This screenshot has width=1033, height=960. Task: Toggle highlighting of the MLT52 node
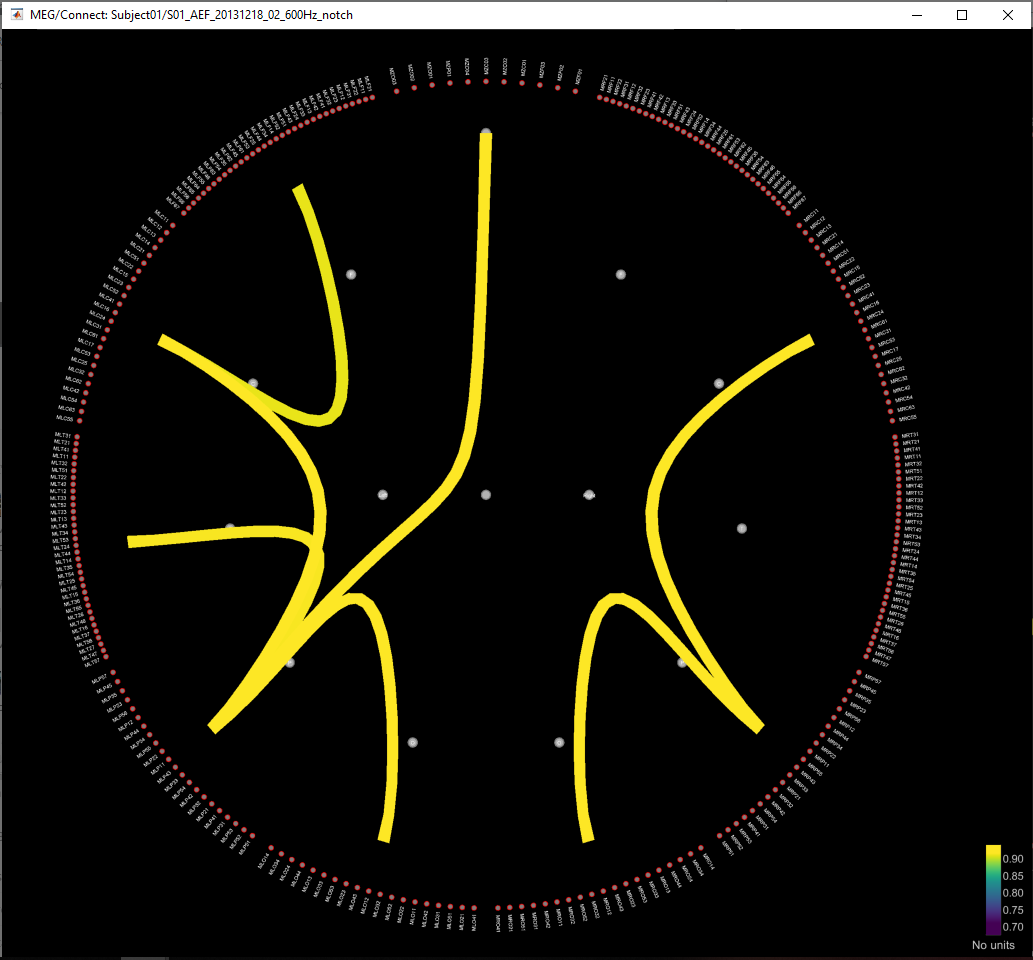click(x=73, y=505)
